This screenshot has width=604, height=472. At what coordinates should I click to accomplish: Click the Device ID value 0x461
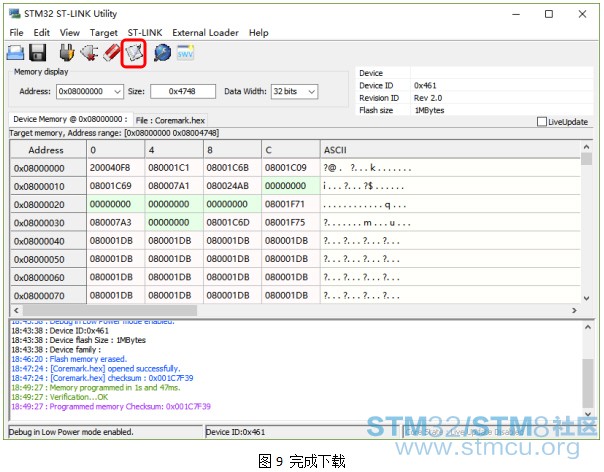tap(425, 86)
